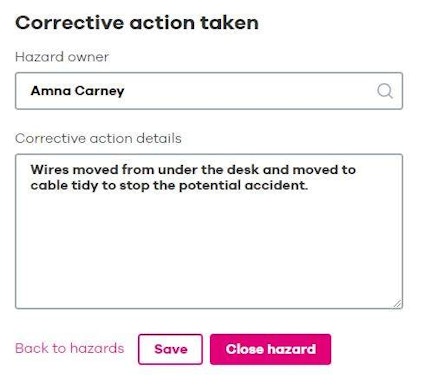Click the Corrective action taken heading

137,23
